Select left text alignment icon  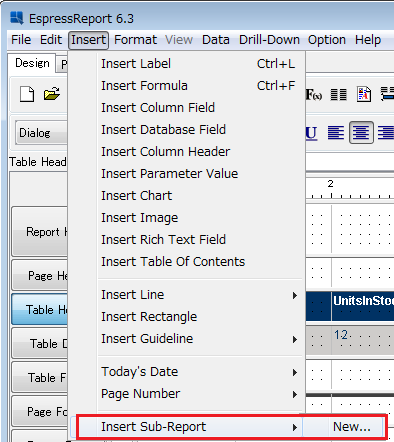(336, 133)
